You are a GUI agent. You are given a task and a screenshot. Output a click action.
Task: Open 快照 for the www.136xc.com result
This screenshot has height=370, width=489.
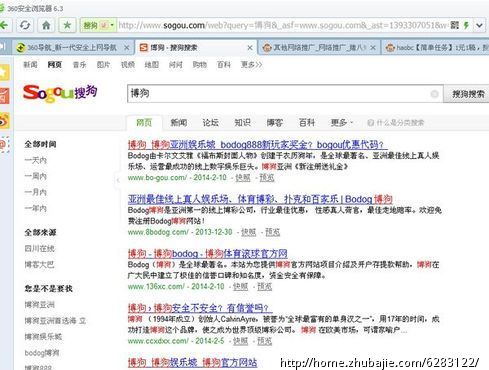240,286
